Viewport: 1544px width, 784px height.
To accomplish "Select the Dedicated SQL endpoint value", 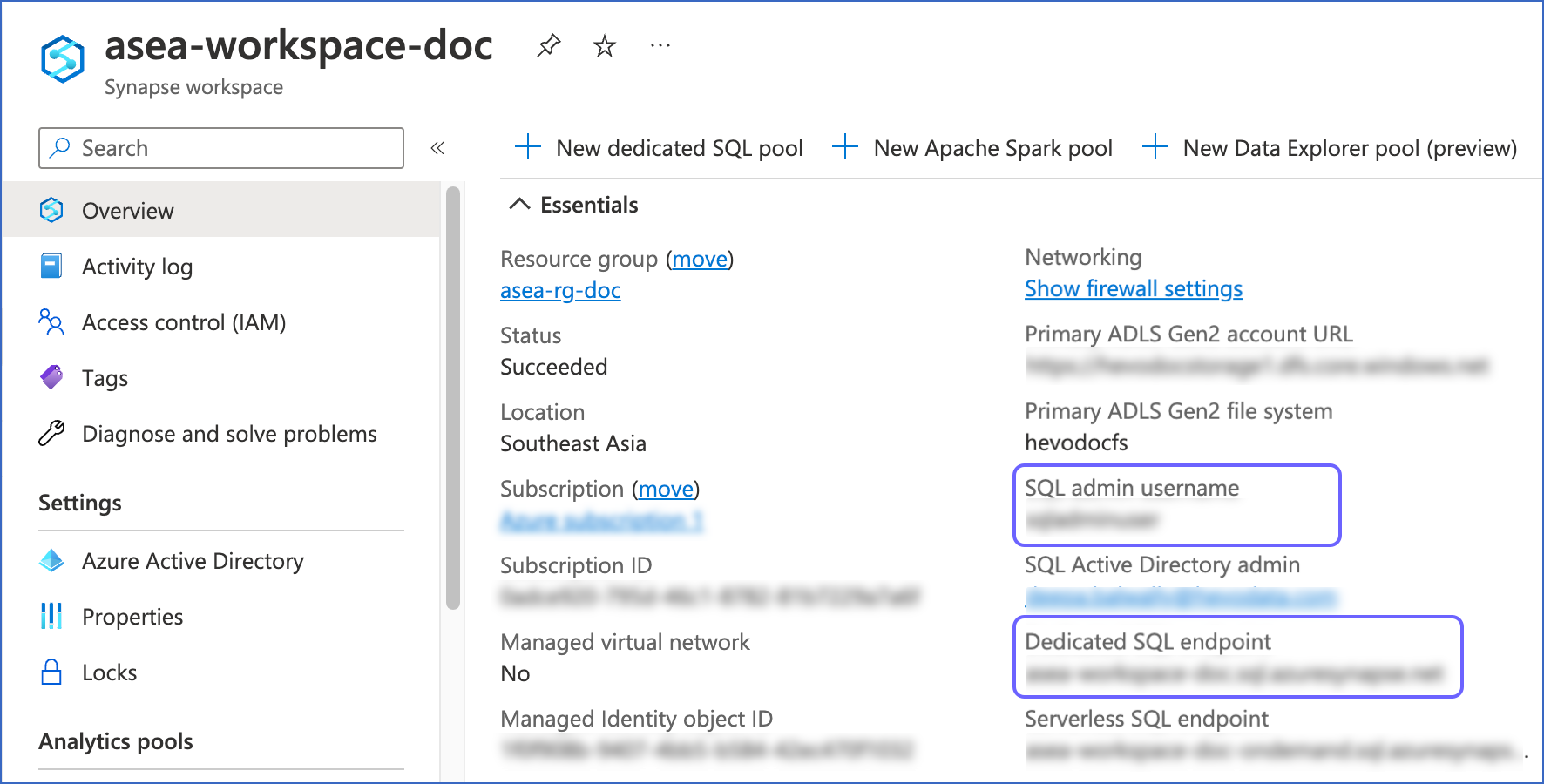I will 1234,673.
